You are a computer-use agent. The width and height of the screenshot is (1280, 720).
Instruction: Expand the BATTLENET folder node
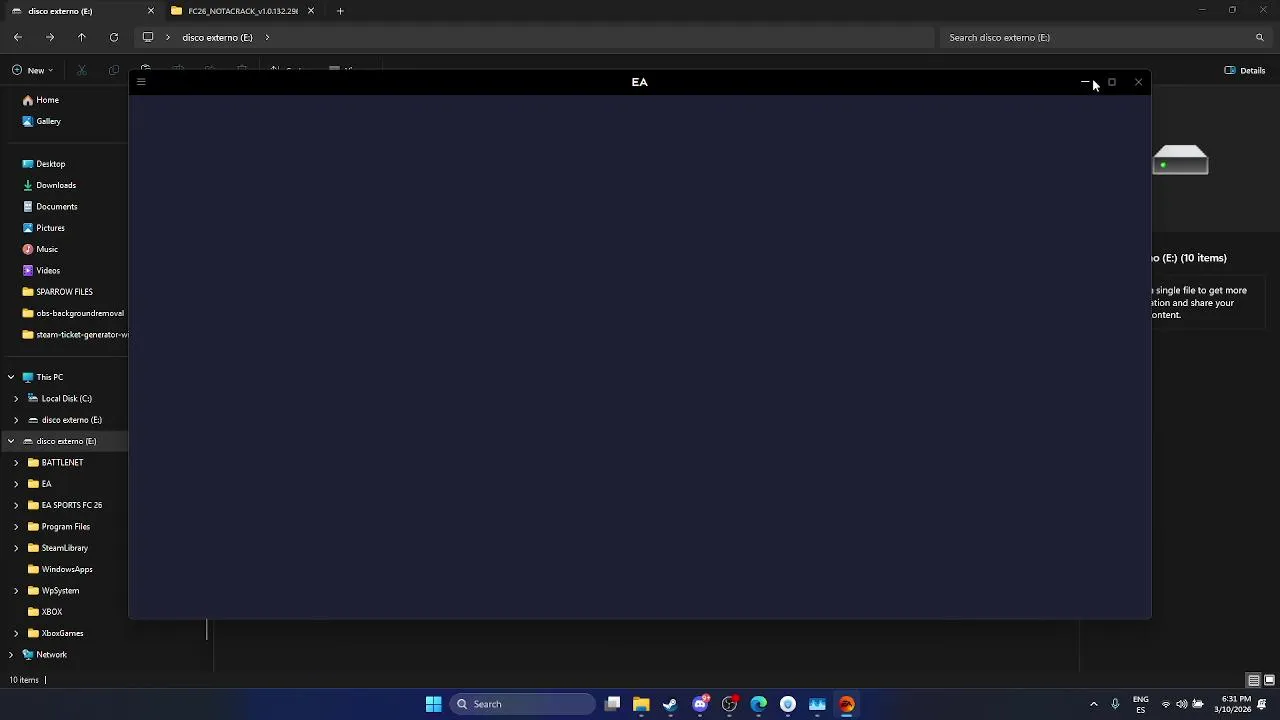(16, 462)
